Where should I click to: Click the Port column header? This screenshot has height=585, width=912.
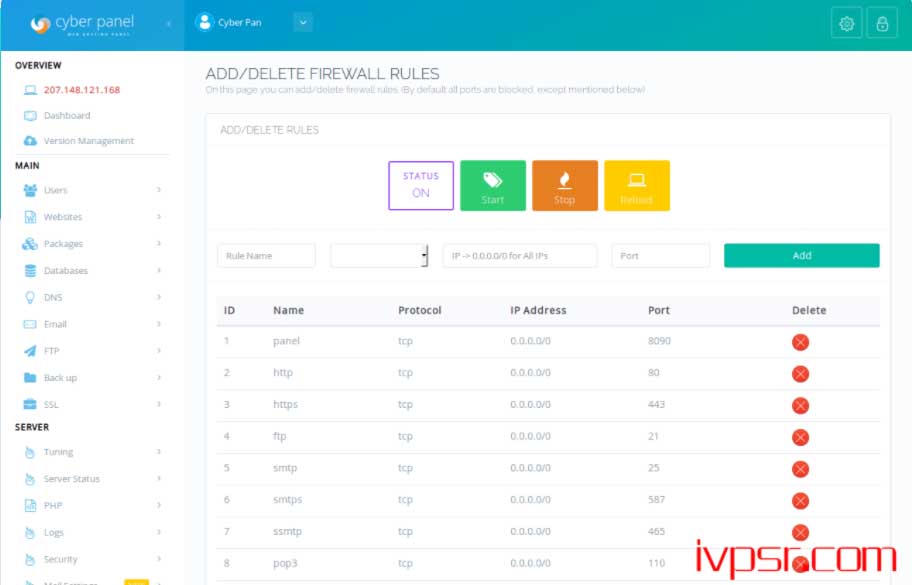tap(659, 310)
